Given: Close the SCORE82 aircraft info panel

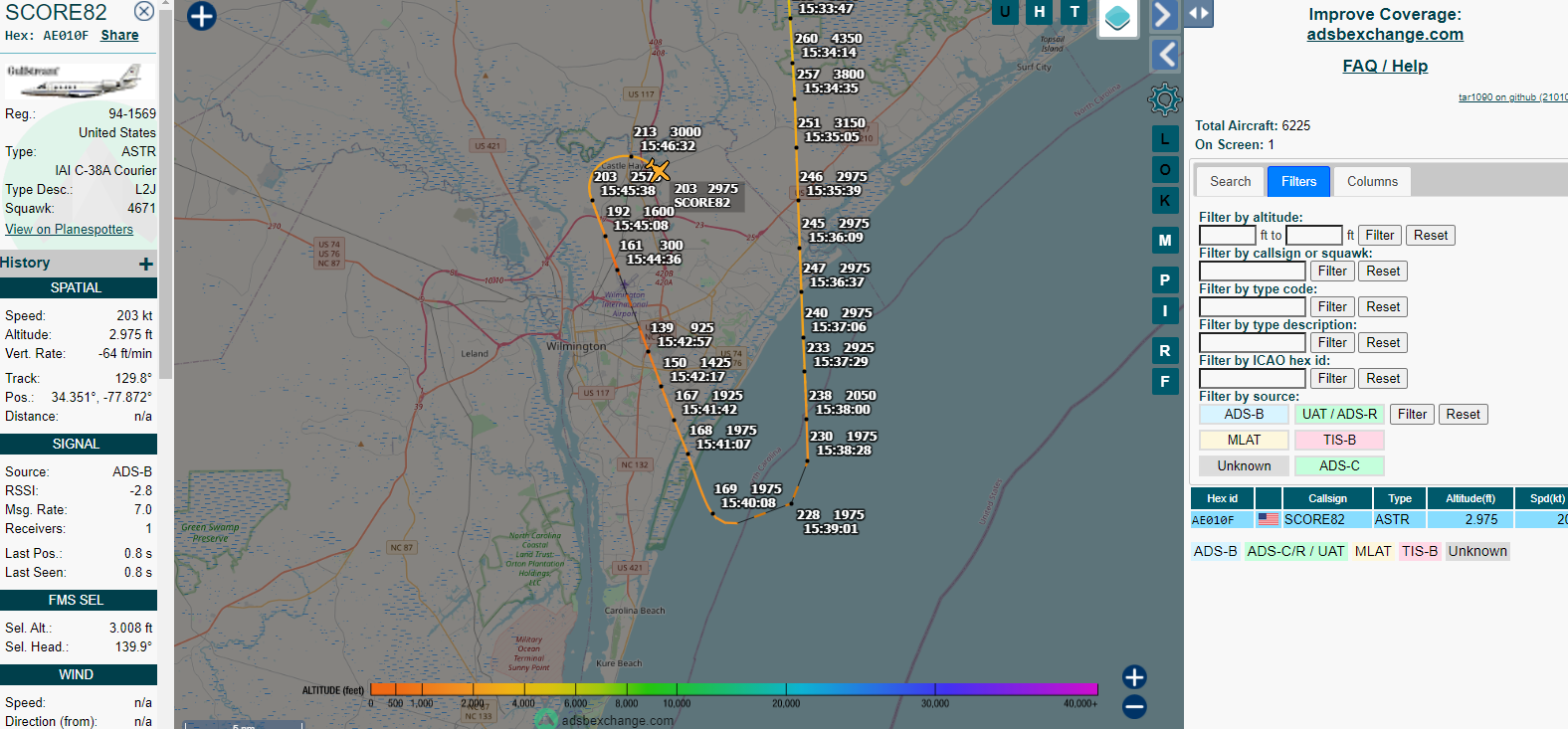Looking at the screenshot, I should (144, 11).
